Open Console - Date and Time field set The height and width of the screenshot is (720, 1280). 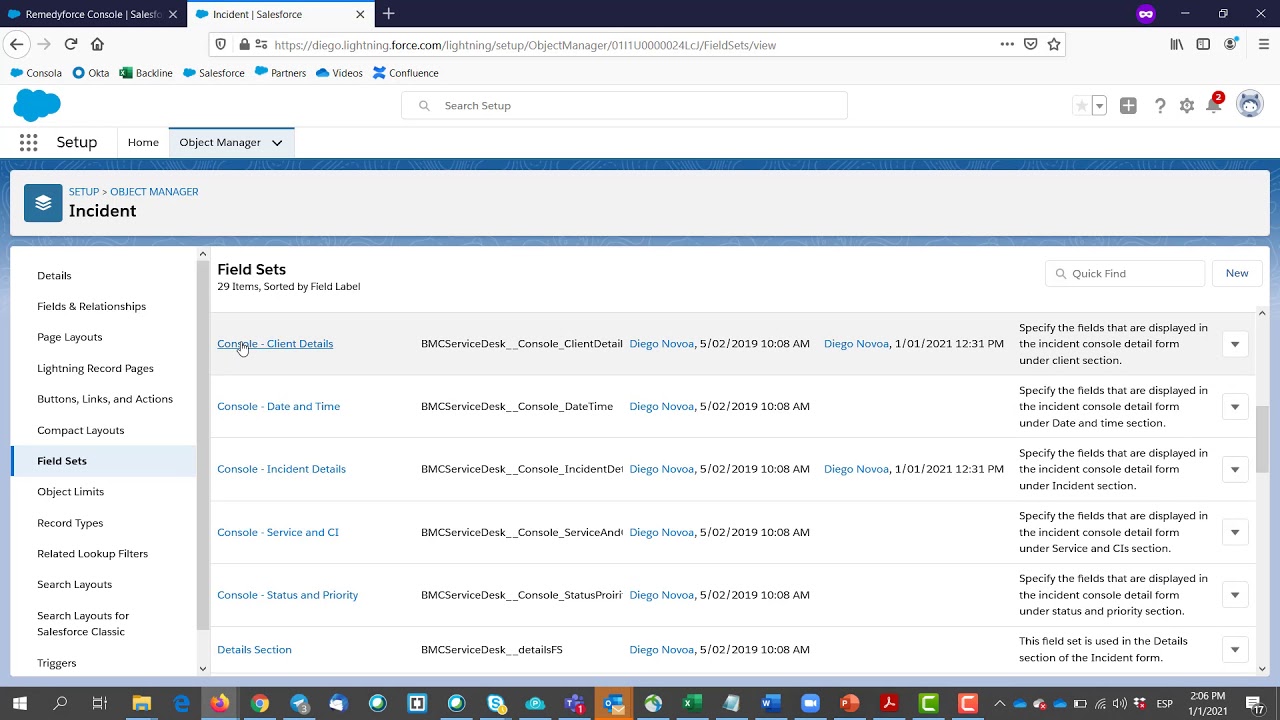click(278, 406)
